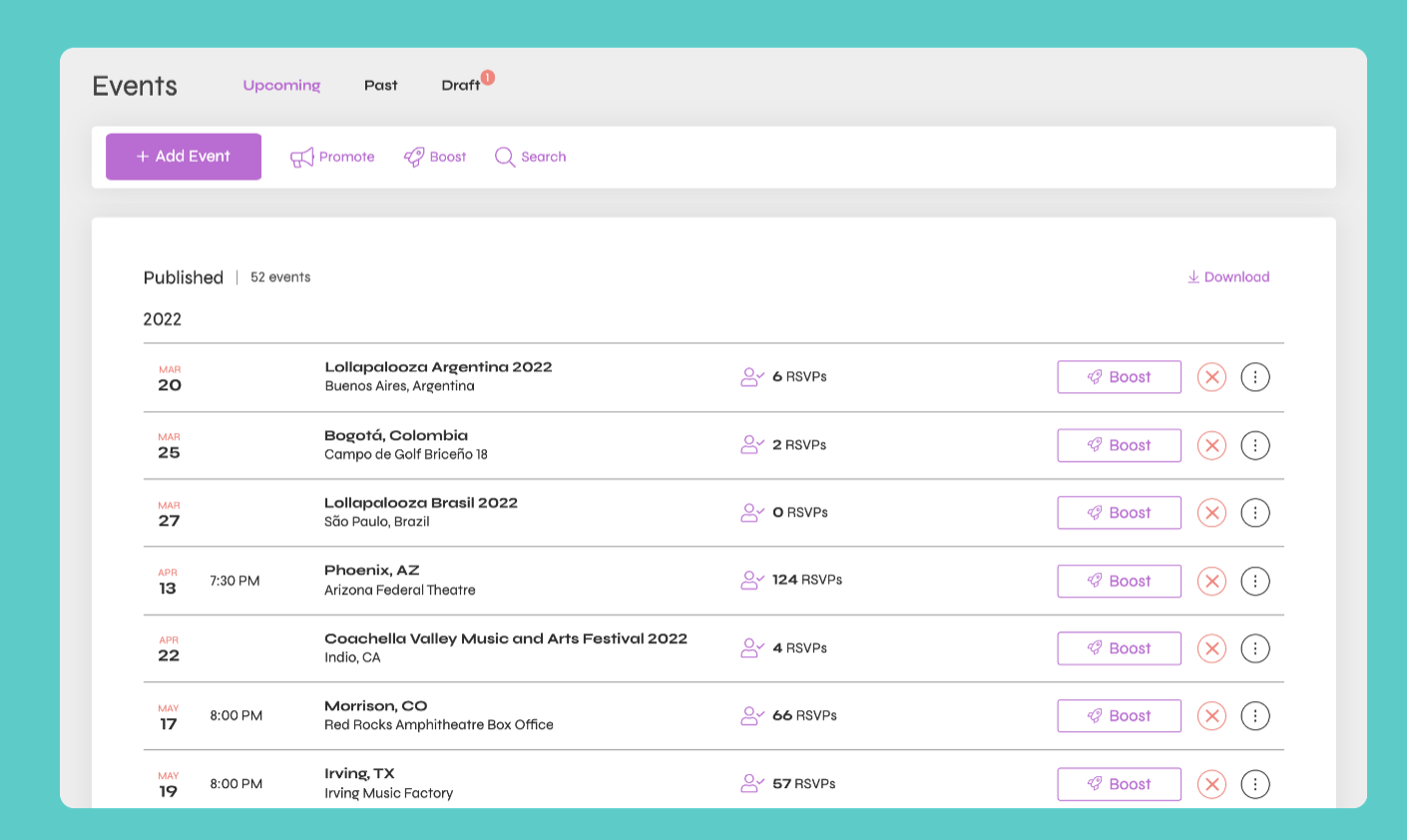Boost the Bogotá, Colombia event

tap(1119, 445)
